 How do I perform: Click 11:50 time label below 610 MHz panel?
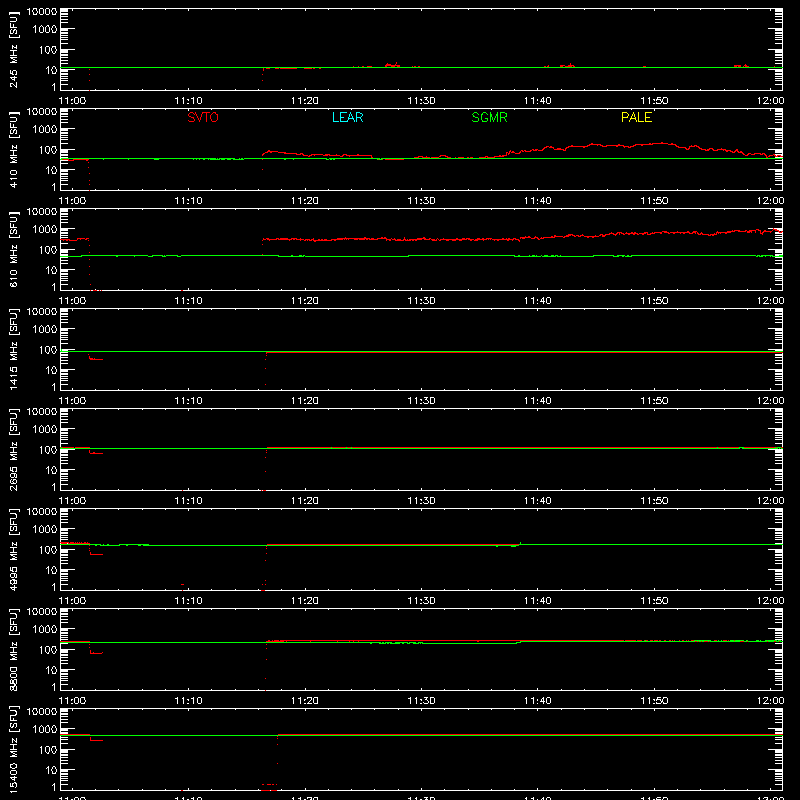(x=654, y=301)
